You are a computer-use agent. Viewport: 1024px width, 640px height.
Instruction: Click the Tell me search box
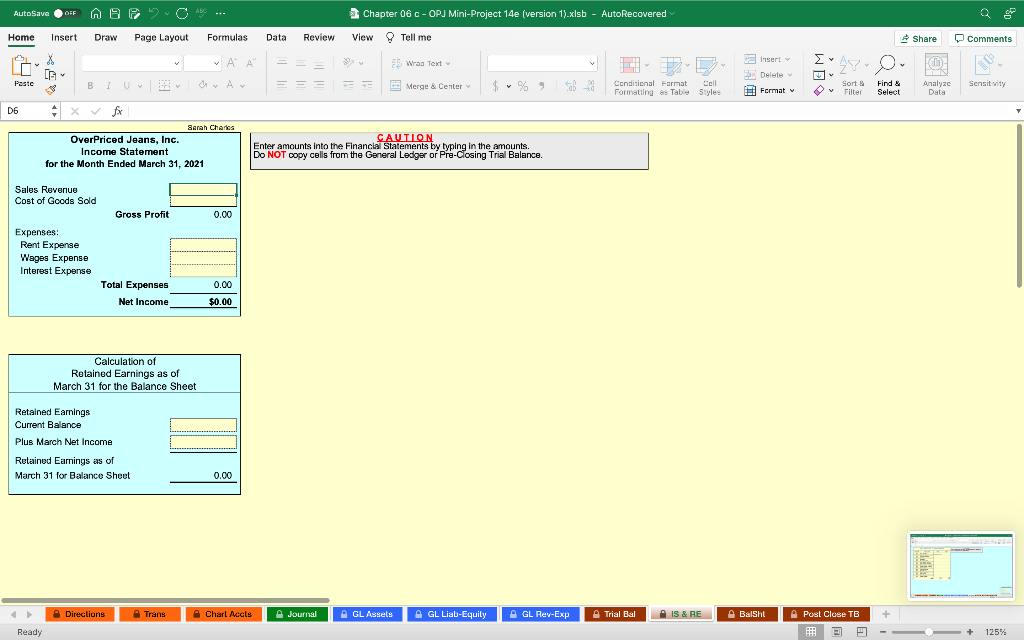[x=409, y=37]
